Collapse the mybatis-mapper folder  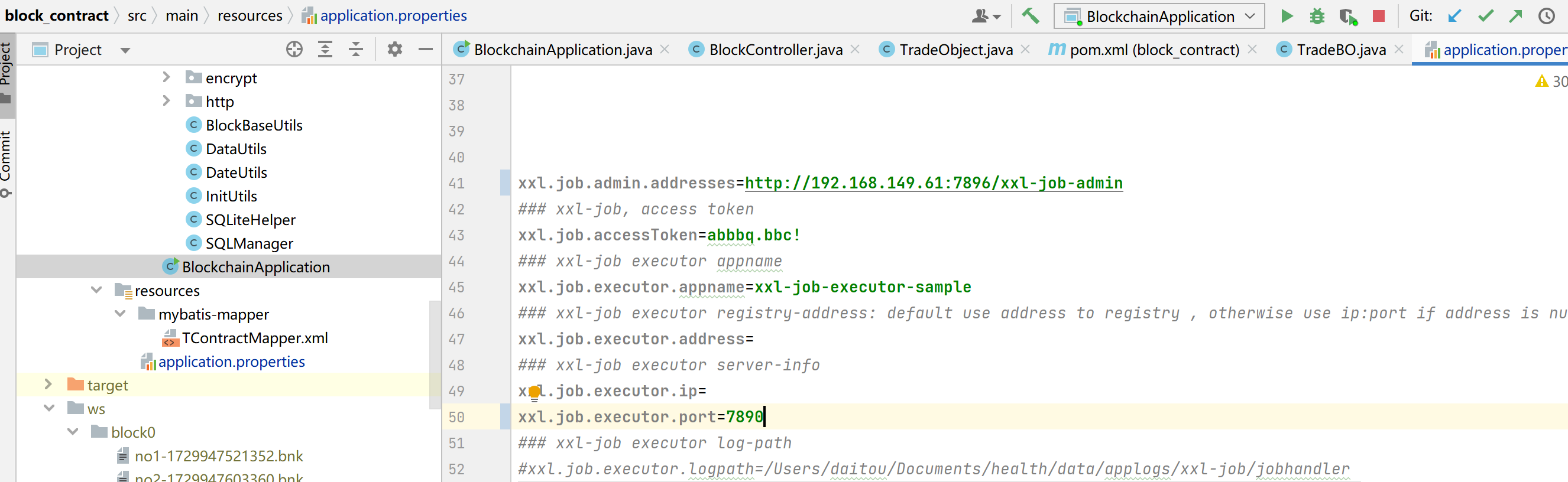pyautogui.click(x=120, y=313)
